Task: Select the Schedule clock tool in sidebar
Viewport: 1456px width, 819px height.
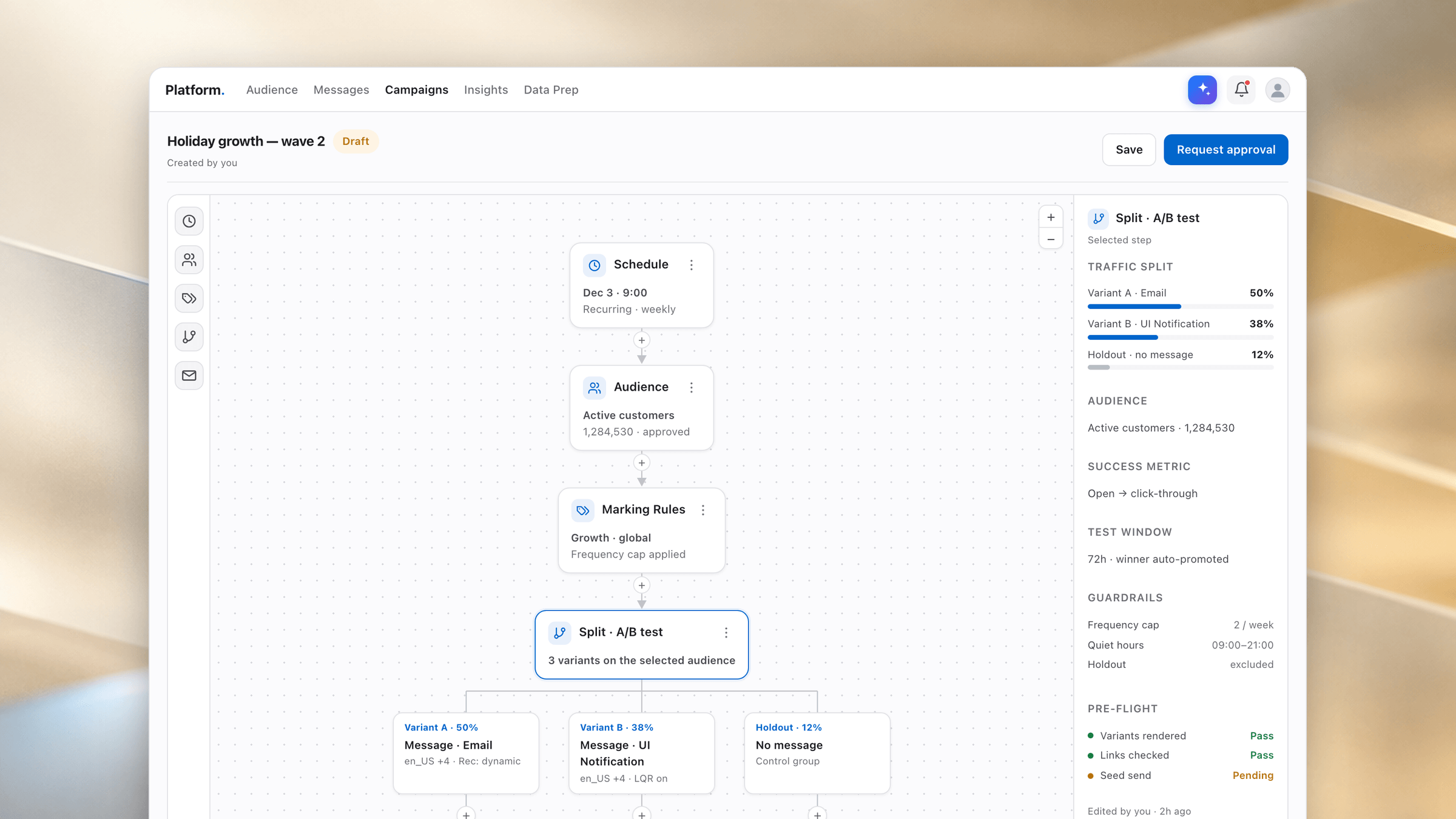Action: [189, 221]
